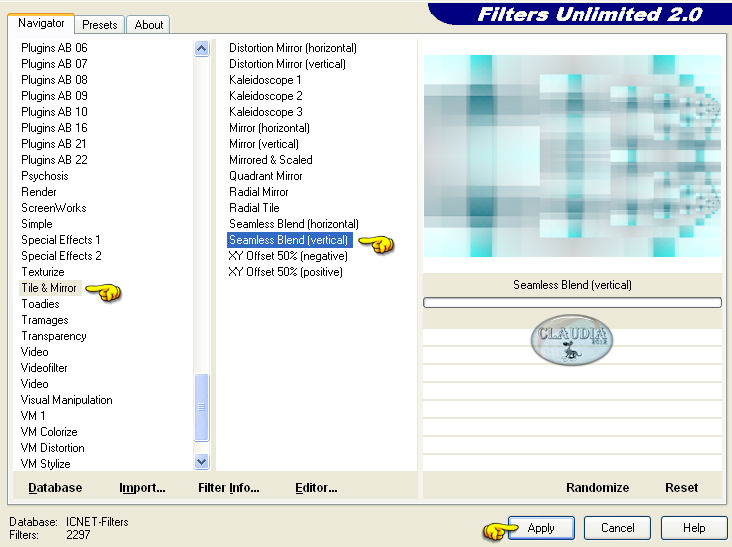732x547 pixels.
Task: Select the Psychosis category
Action: click(x=45, y=176)
